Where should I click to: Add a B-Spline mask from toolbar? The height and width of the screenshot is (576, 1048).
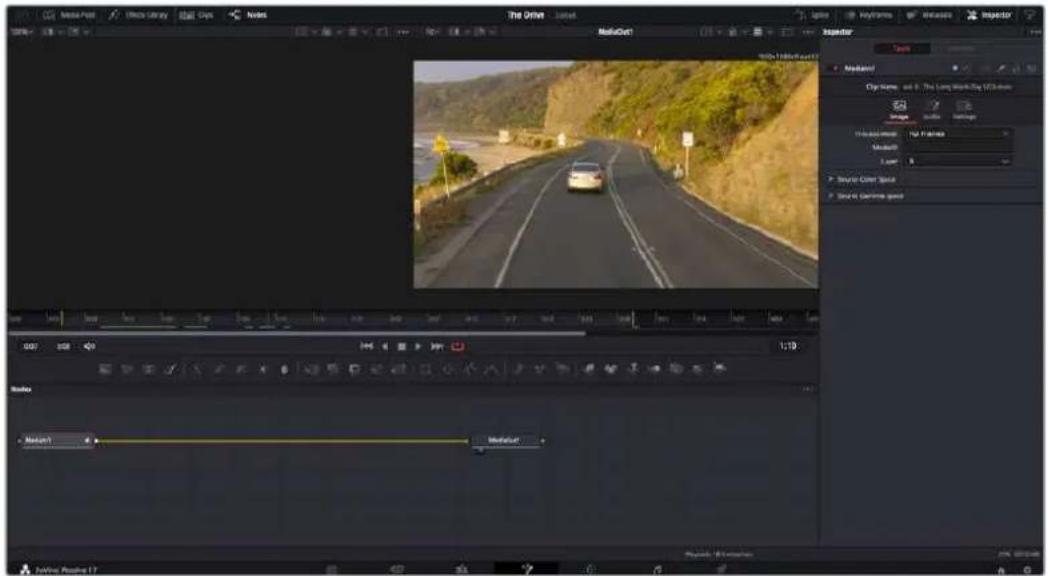tap(491, 368)
